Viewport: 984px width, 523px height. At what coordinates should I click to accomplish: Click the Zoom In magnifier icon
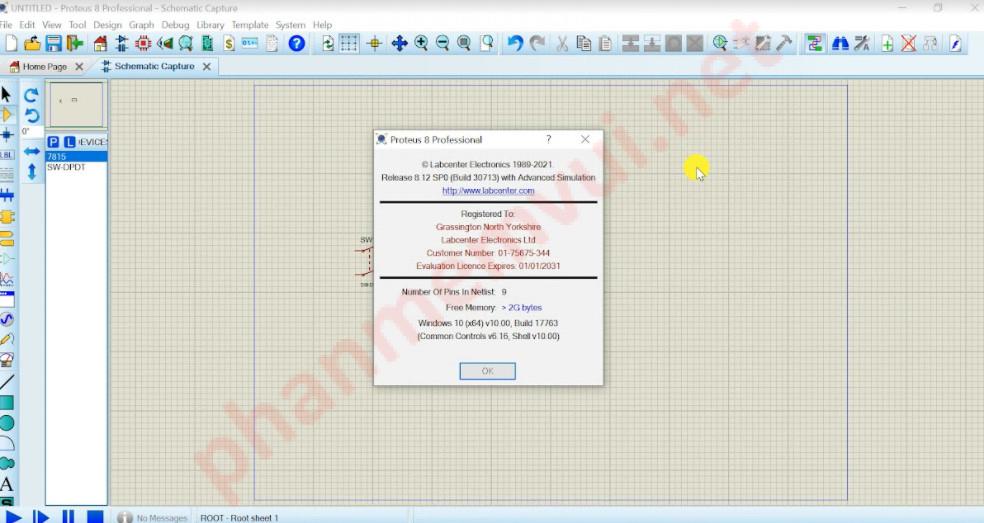pyautogui.click(x=421, y=43)
